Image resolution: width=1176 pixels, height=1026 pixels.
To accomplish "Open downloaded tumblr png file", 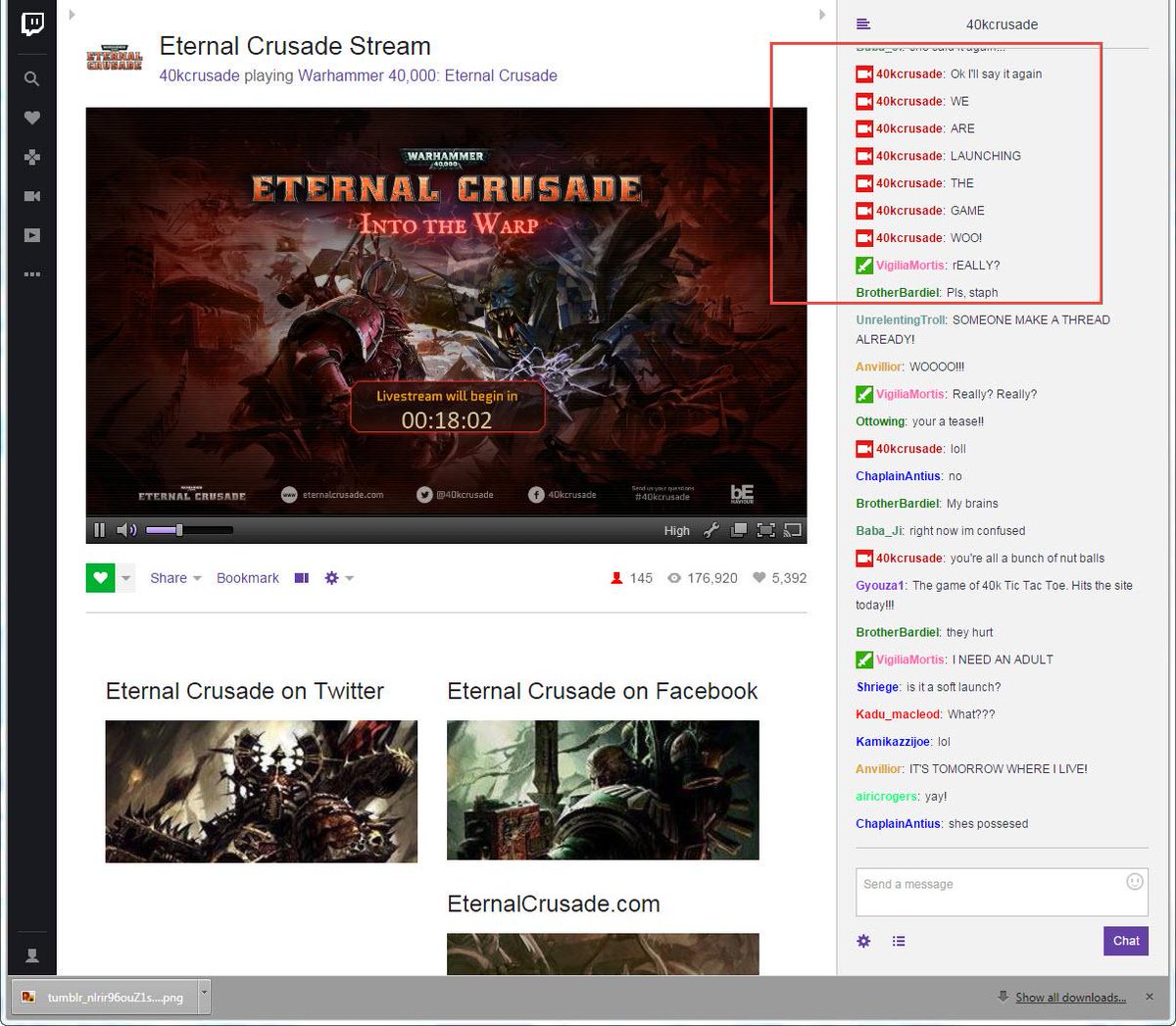I will [x=106, y=997].
